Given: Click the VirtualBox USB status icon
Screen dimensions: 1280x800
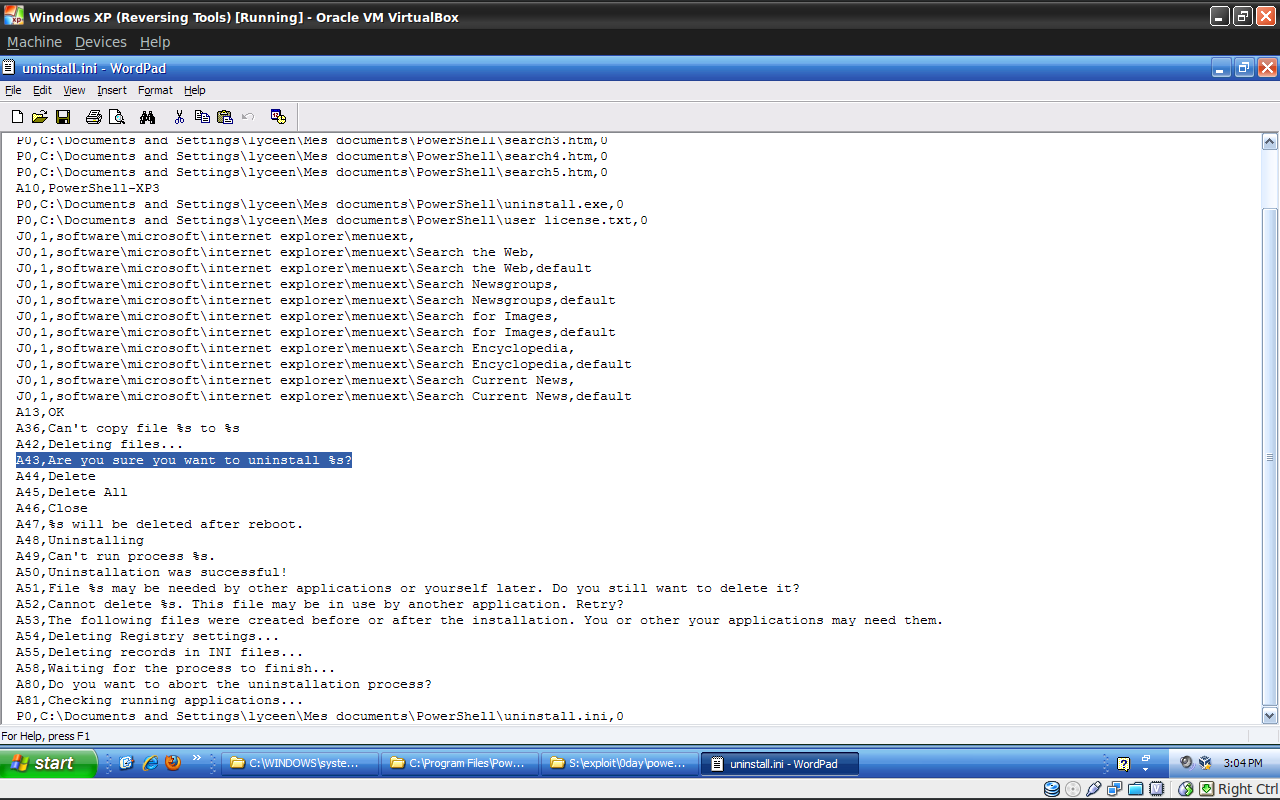Looking at the screenshot, I should pos(1094,789).
